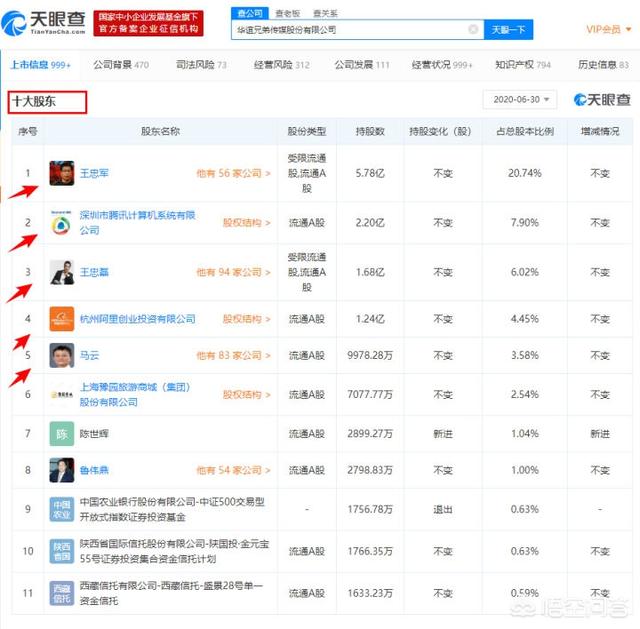Click the Shanghai Yuyuan company logo icon
The width and height of the screenshot is (640, 629).
click(62, 395)
